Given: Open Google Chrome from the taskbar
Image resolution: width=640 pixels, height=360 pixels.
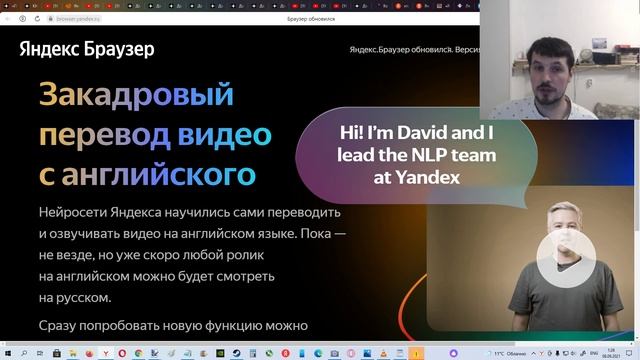Looking at the screenshot, I should pos(138,353).
